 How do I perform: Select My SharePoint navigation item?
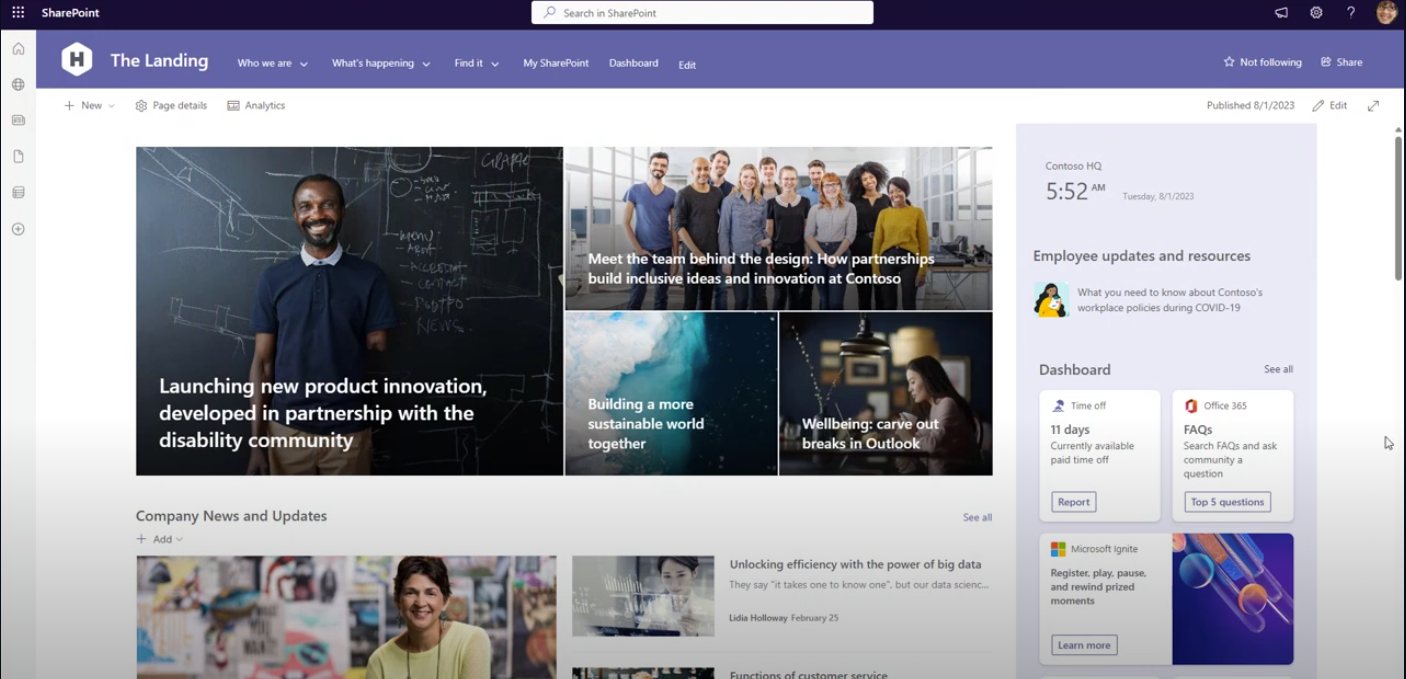tap(555, 63)
